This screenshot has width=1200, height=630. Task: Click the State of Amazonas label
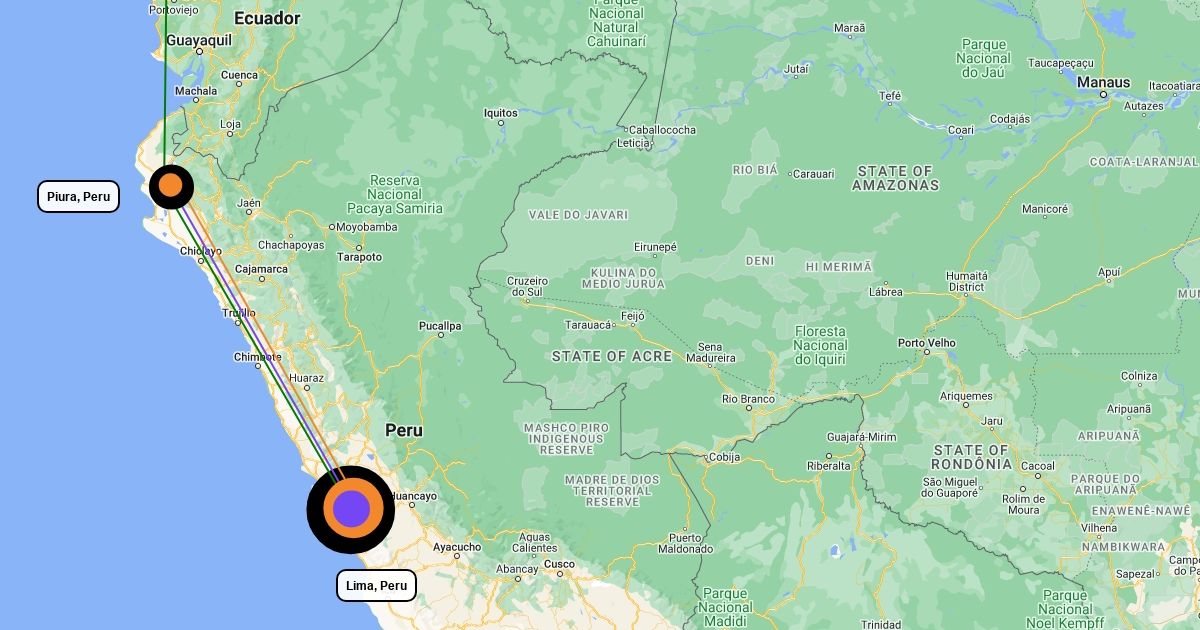[896, 178]
